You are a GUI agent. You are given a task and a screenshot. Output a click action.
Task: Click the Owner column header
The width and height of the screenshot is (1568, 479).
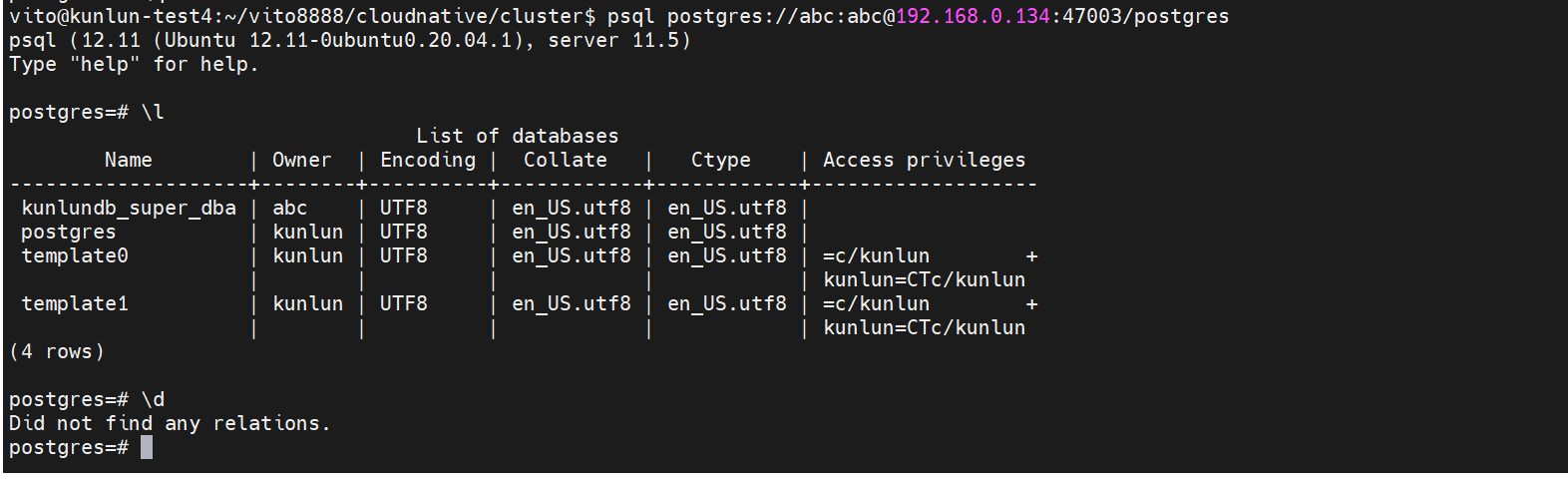(301, 160)
